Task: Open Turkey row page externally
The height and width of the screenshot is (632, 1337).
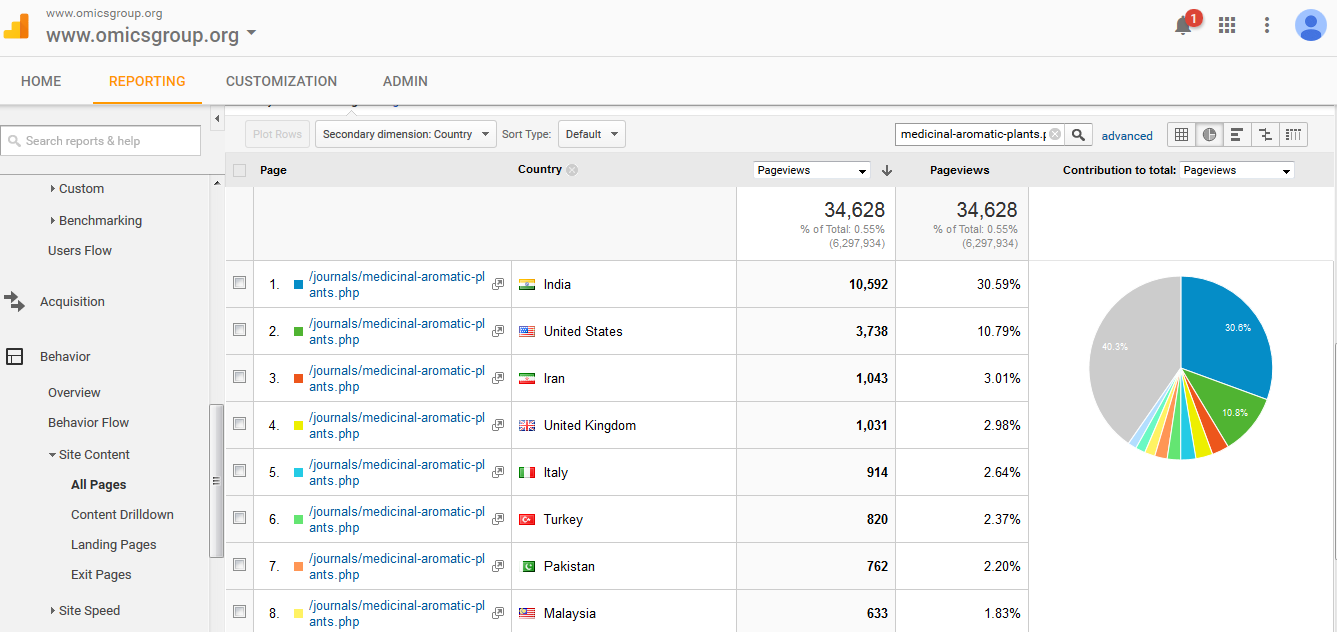Action: [498, 519]
